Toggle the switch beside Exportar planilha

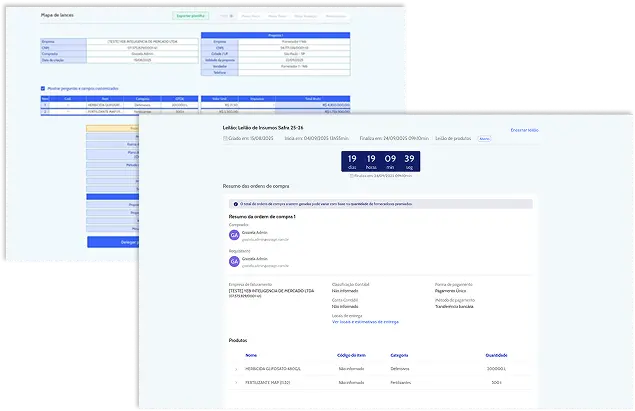coord(225,17)
